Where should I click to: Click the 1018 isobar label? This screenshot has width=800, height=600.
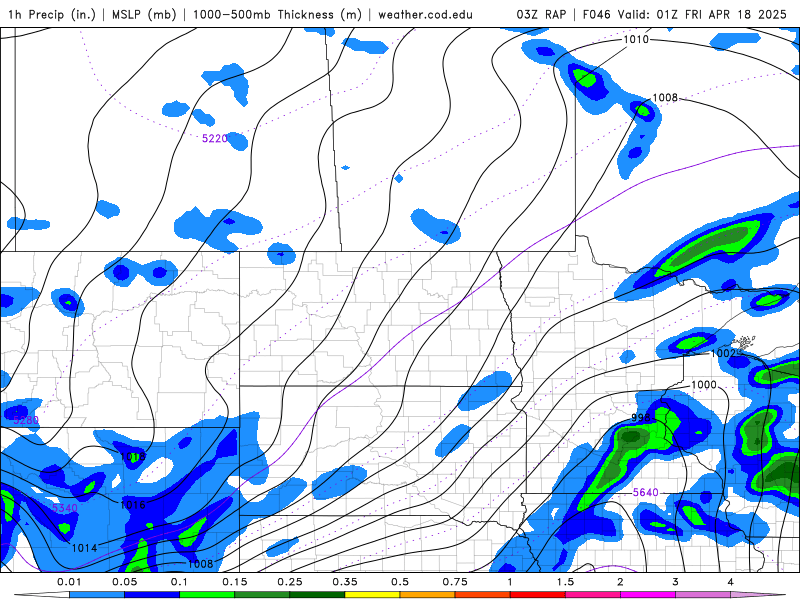(133, 456)
